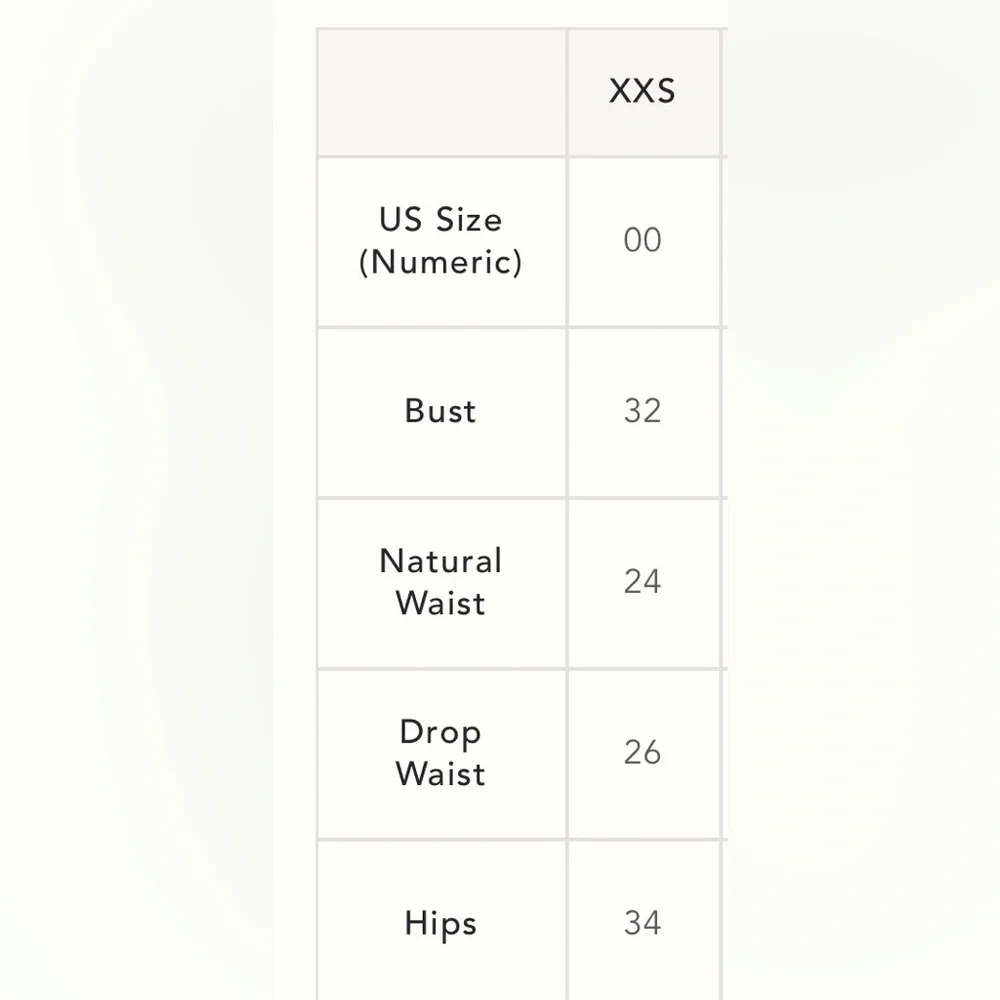Click the cut-off cell right of Natural Waist 24
1000x1000 pixels.
tap(723, 582)
